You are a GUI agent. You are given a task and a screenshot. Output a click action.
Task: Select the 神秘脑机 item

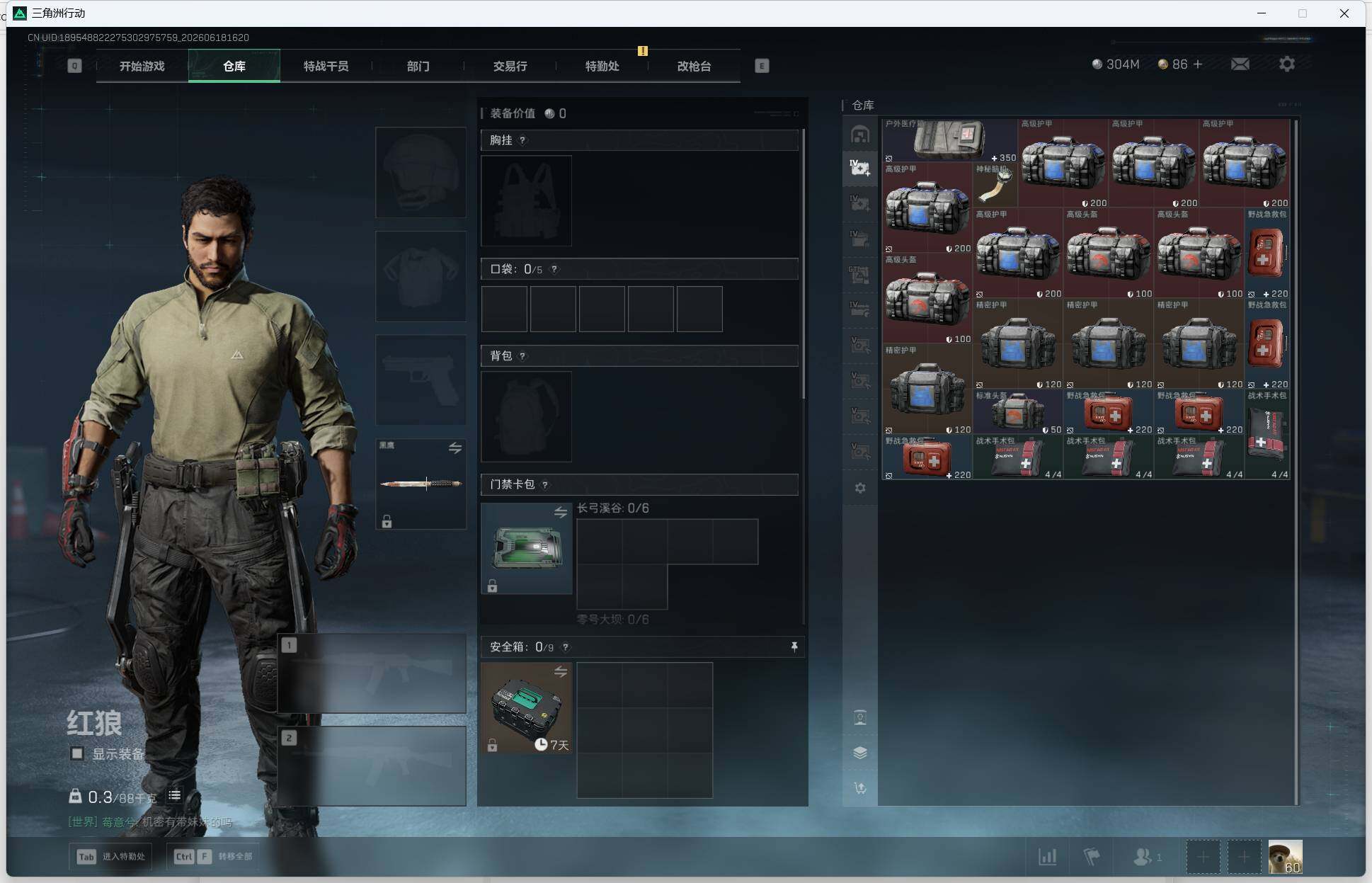(995, 184)
